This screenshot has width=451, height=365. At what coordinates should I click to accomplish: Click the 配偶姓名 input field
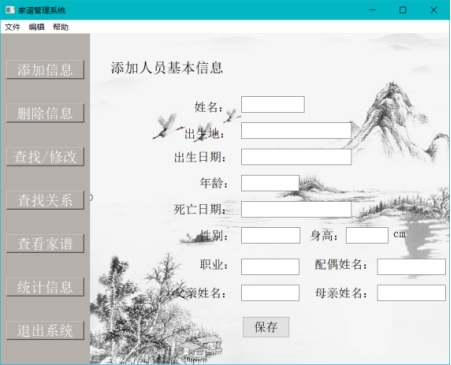click(x=411, y=266)
